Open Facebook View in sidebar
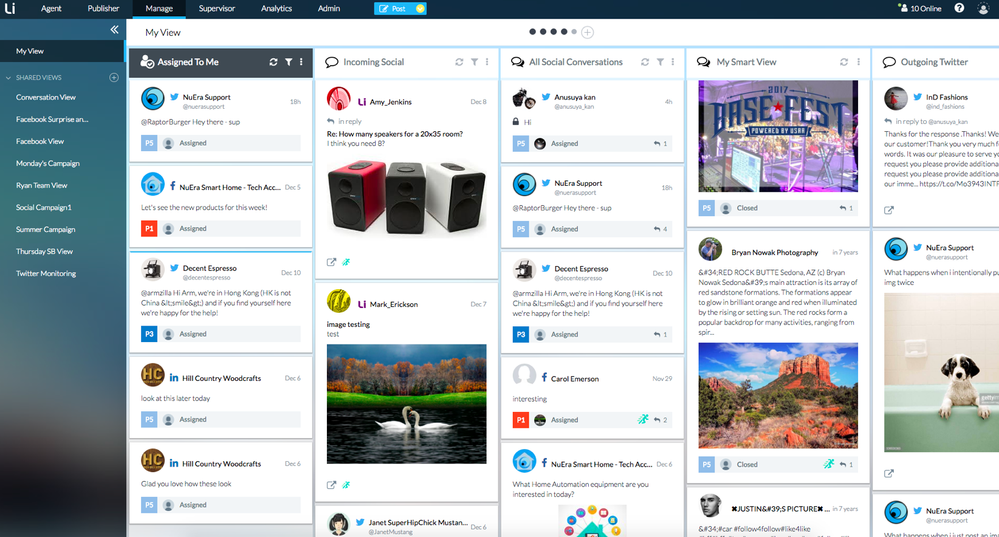 pyautogui.click(x=40, y=141)
